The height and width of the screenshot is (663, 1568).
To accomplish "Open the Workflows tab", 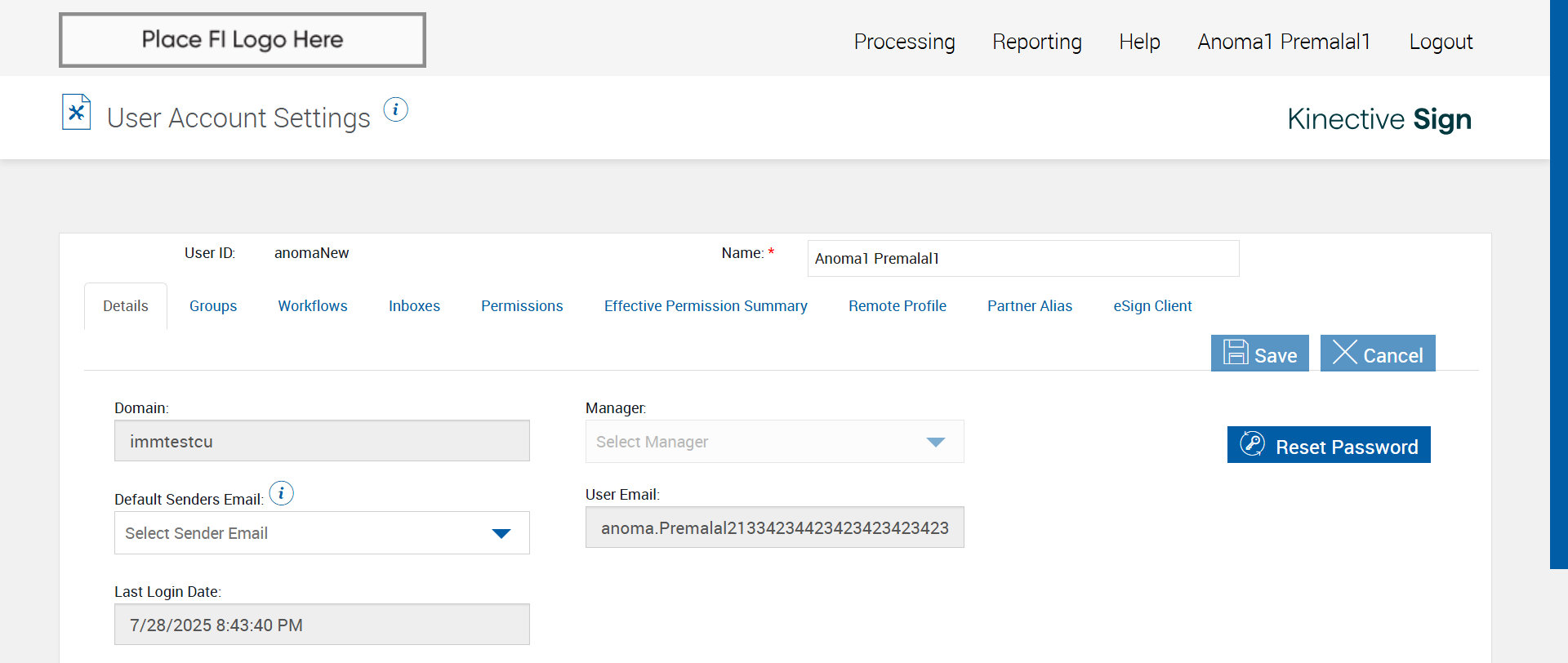I will tap(313, 306).
